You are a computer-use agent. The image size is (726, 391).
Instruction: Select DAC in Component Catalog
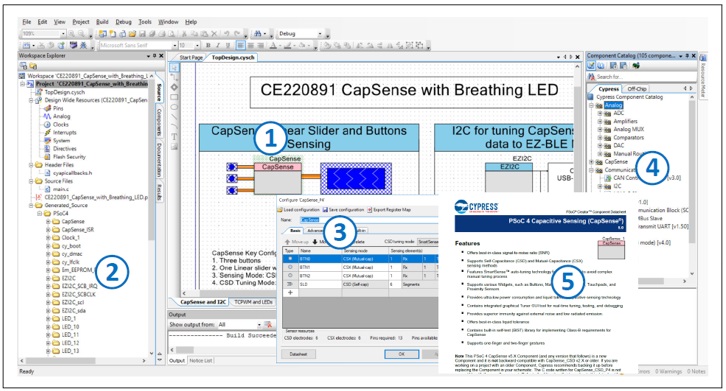coord(619,145)
